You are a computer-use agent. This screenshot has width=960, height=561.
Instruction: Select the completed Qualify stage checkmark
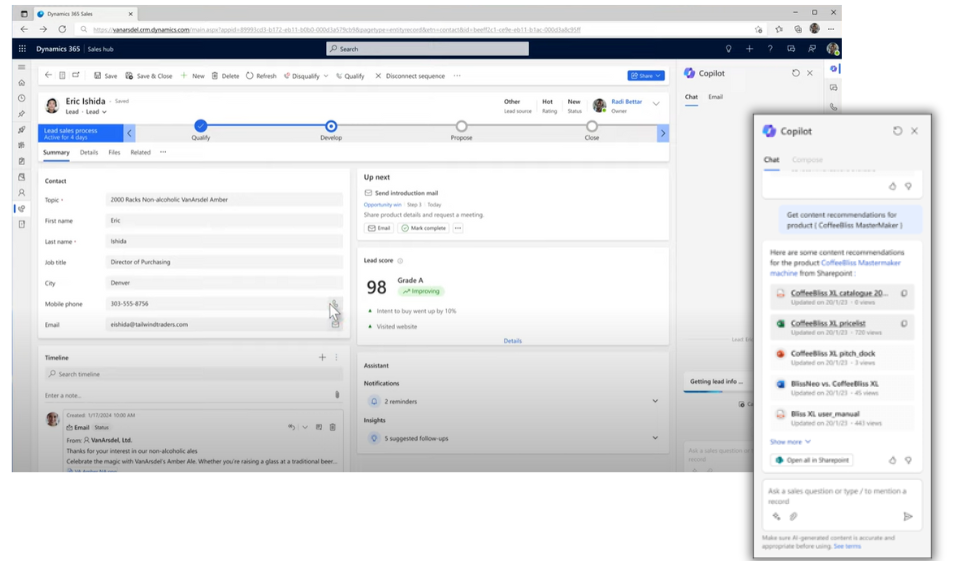(x=201, y=126)
